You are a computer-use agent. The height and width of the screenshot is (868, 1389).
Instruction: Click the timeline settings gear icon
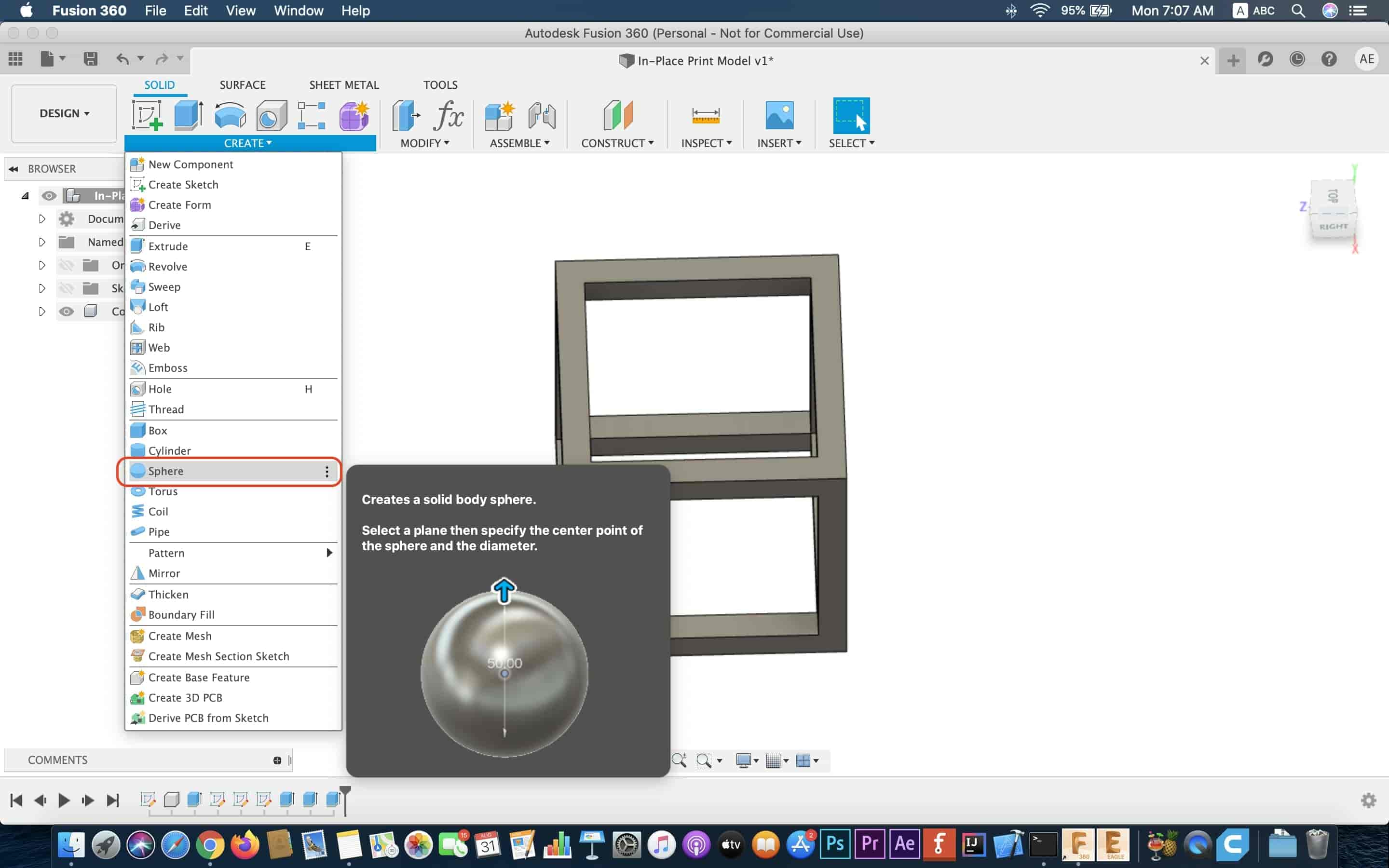[x=1368, y=800]
